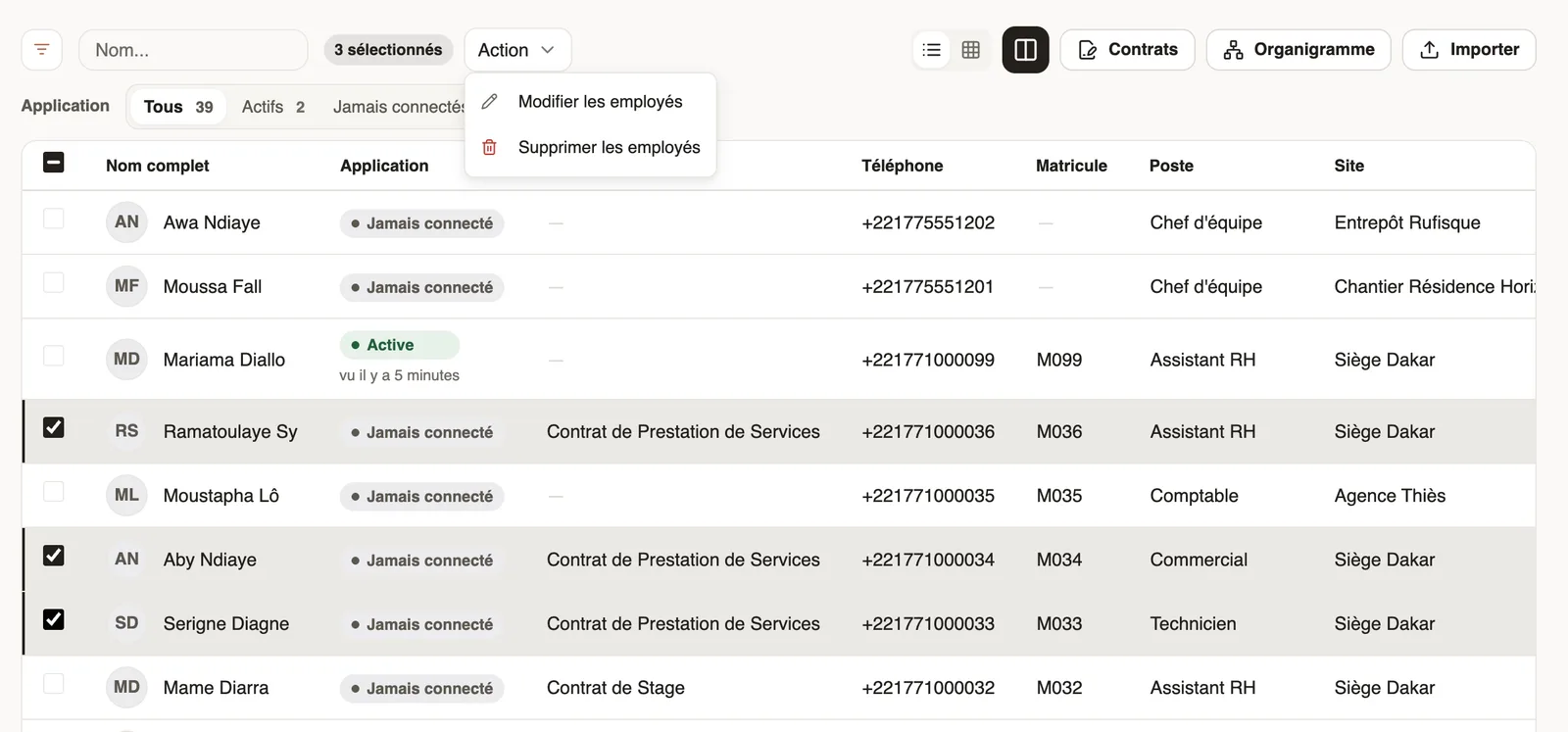The image size is (1568, 732).
Task: Click the Importer button
Action: [1469, 50]
